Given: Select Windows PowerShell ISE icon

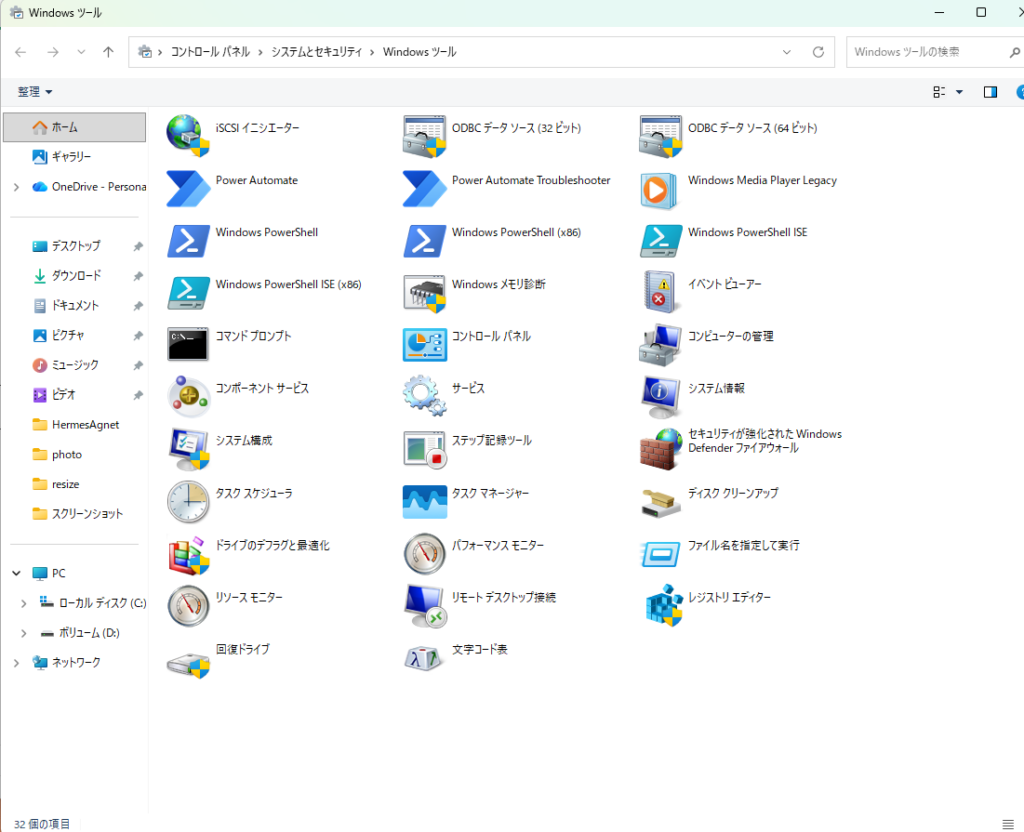Looking at the screenshot, I should (661, 240).
